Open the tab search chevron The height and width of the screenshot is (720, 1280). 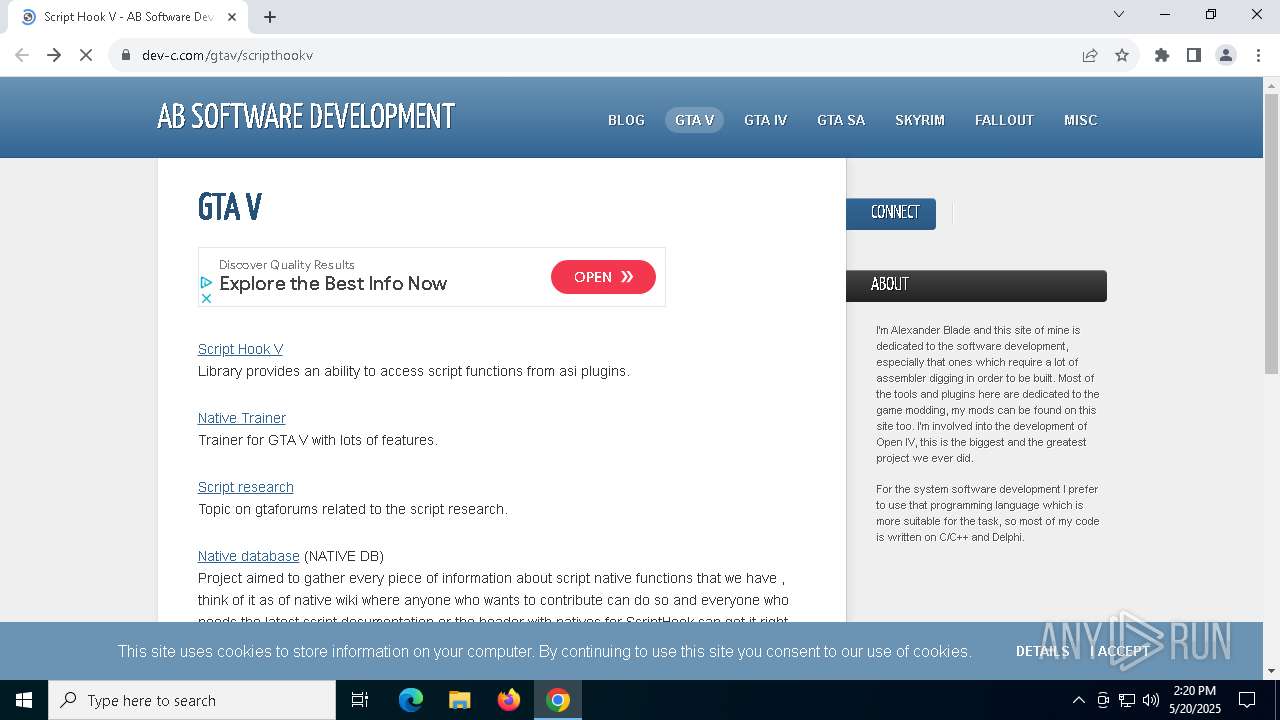coord(1119,14)
